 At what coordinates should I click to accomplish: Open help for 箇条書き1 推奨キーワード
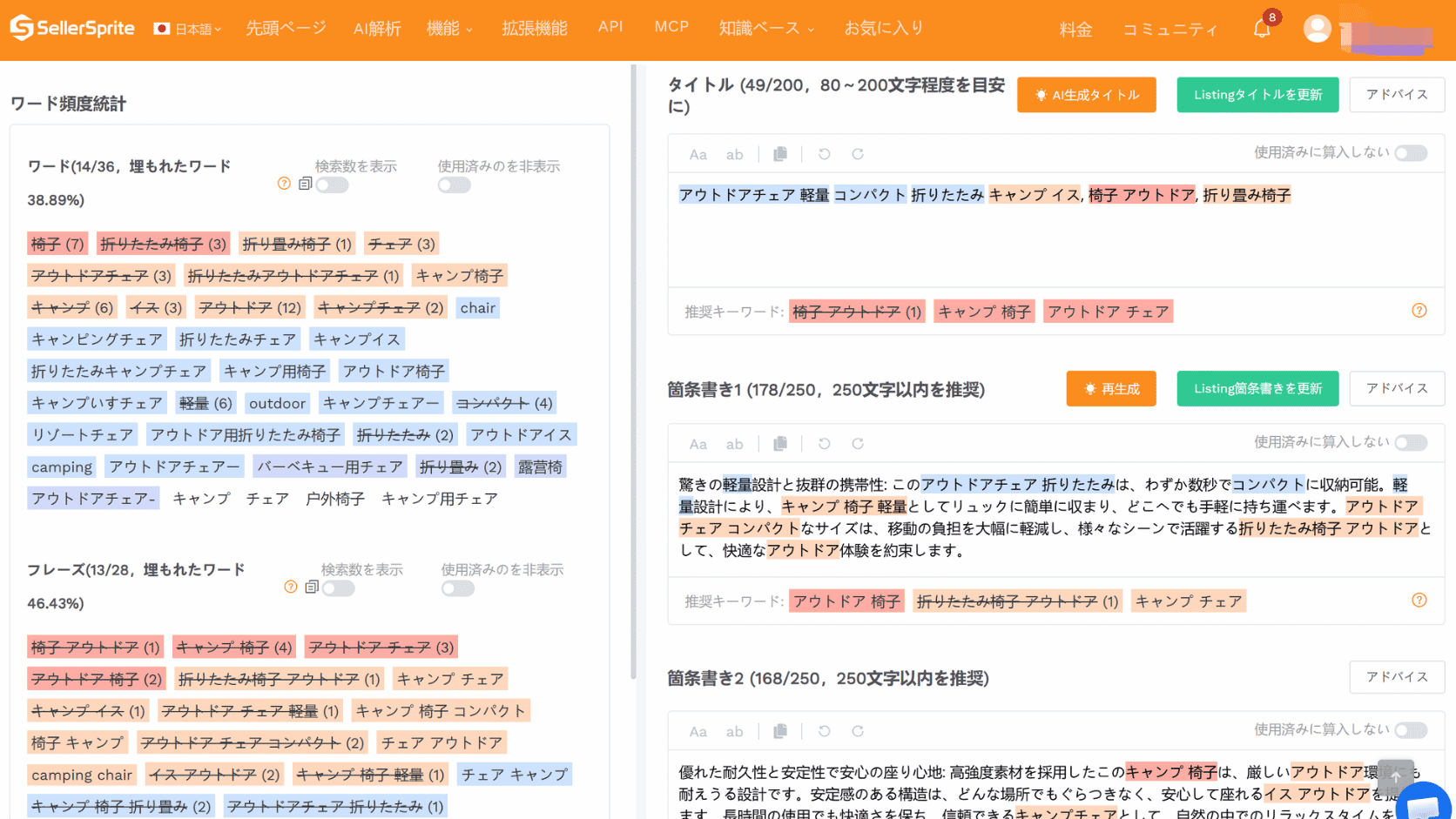(1419, 601)
